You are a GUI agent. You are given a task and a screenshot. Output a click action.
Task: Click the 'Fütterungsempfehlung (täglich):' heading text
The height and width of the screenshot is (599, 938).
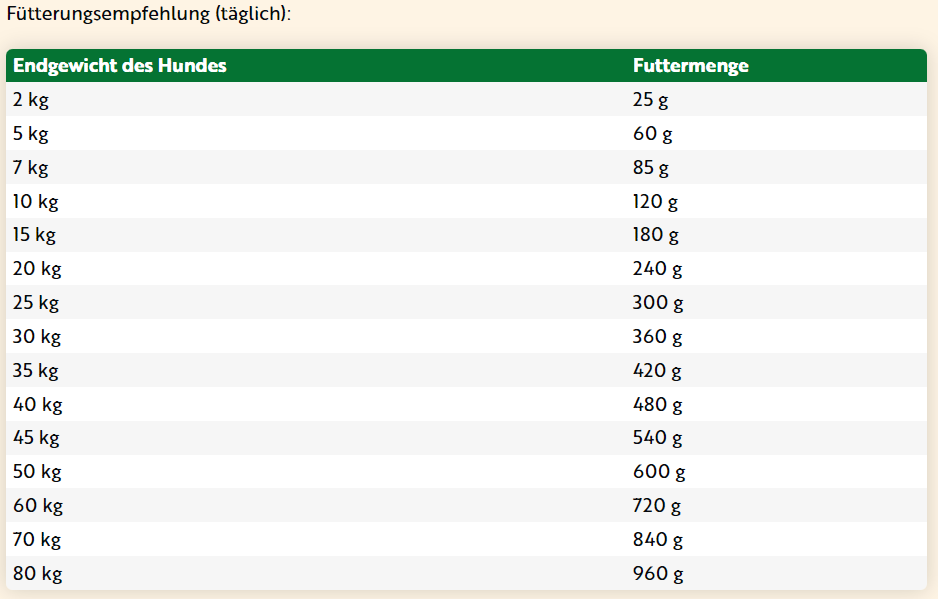pos(149,16)
